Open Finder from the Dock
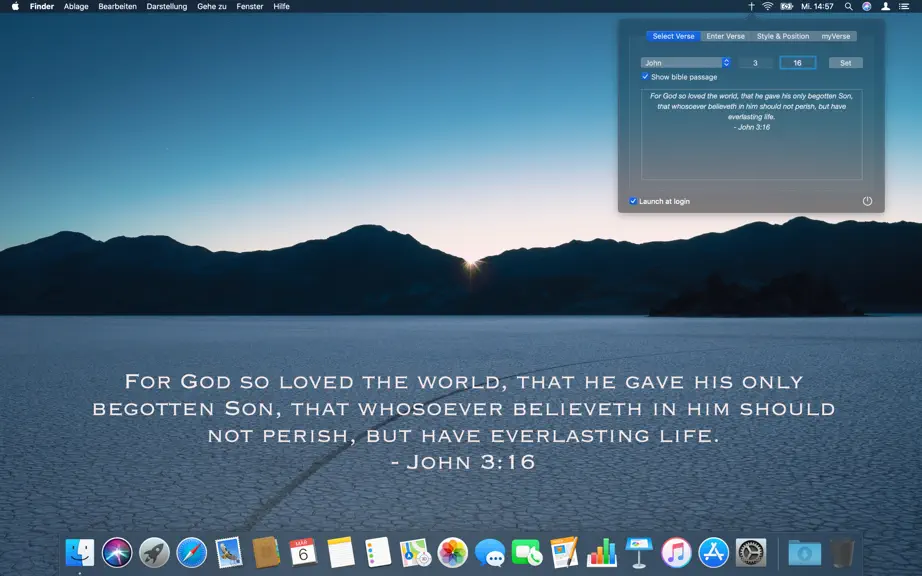Screen dimensions: 922x576 [80, 552]
